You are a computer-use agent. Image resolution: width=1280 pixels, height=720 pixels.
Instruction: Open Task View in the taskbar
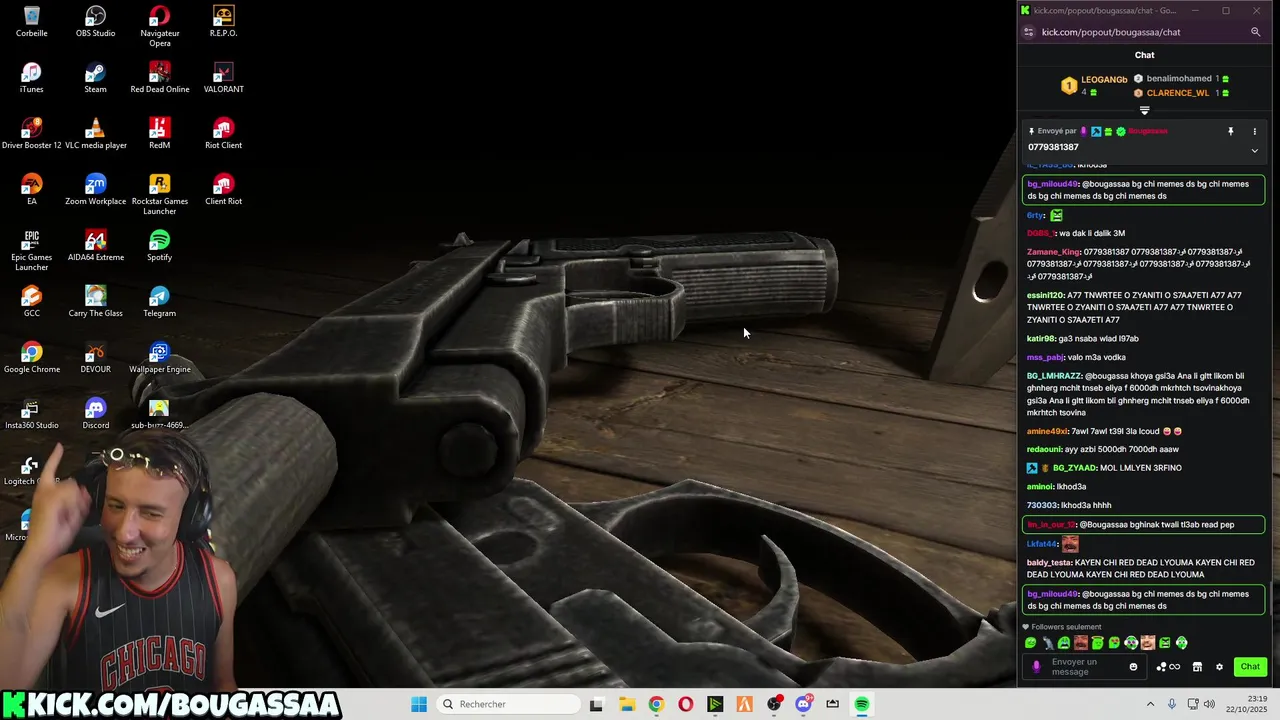pos(596,704)
